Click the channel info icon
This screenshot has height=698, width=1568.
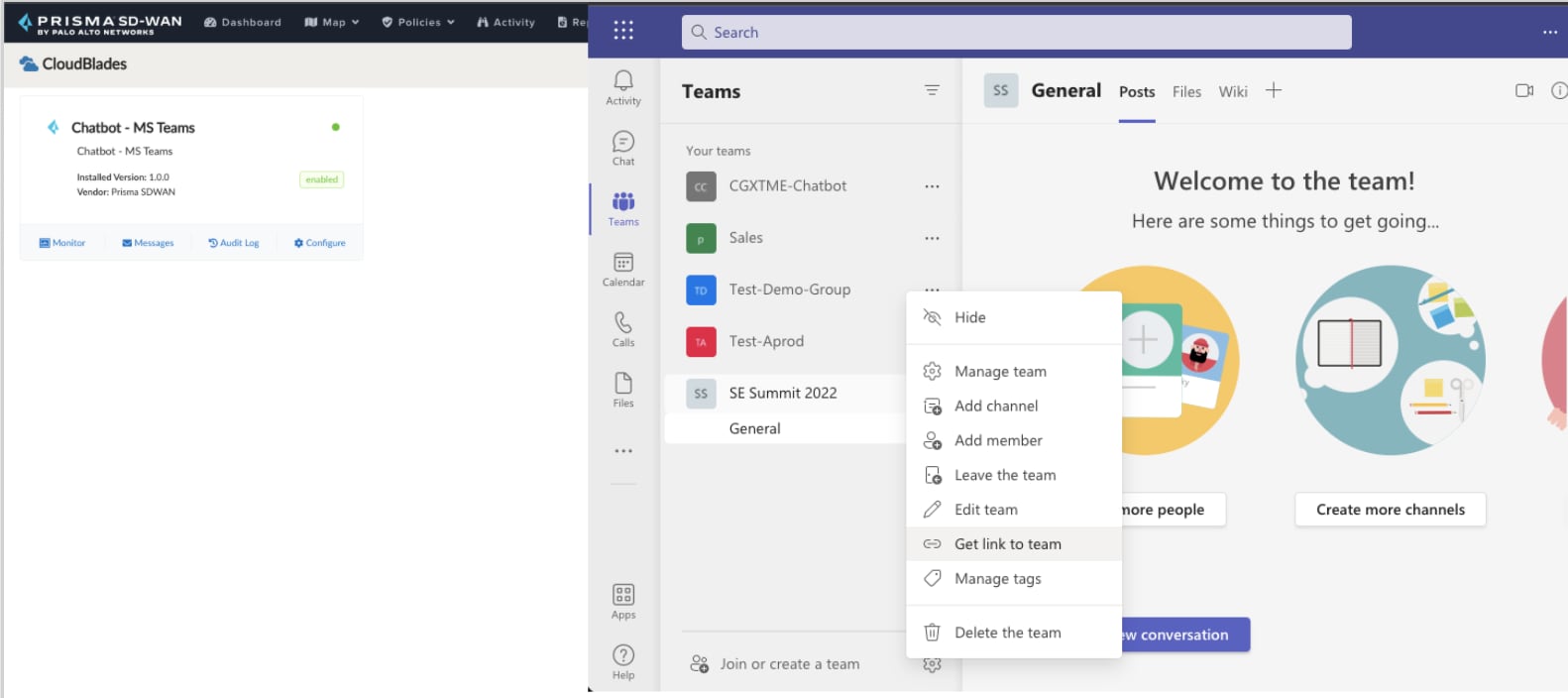click(1559, 91)
